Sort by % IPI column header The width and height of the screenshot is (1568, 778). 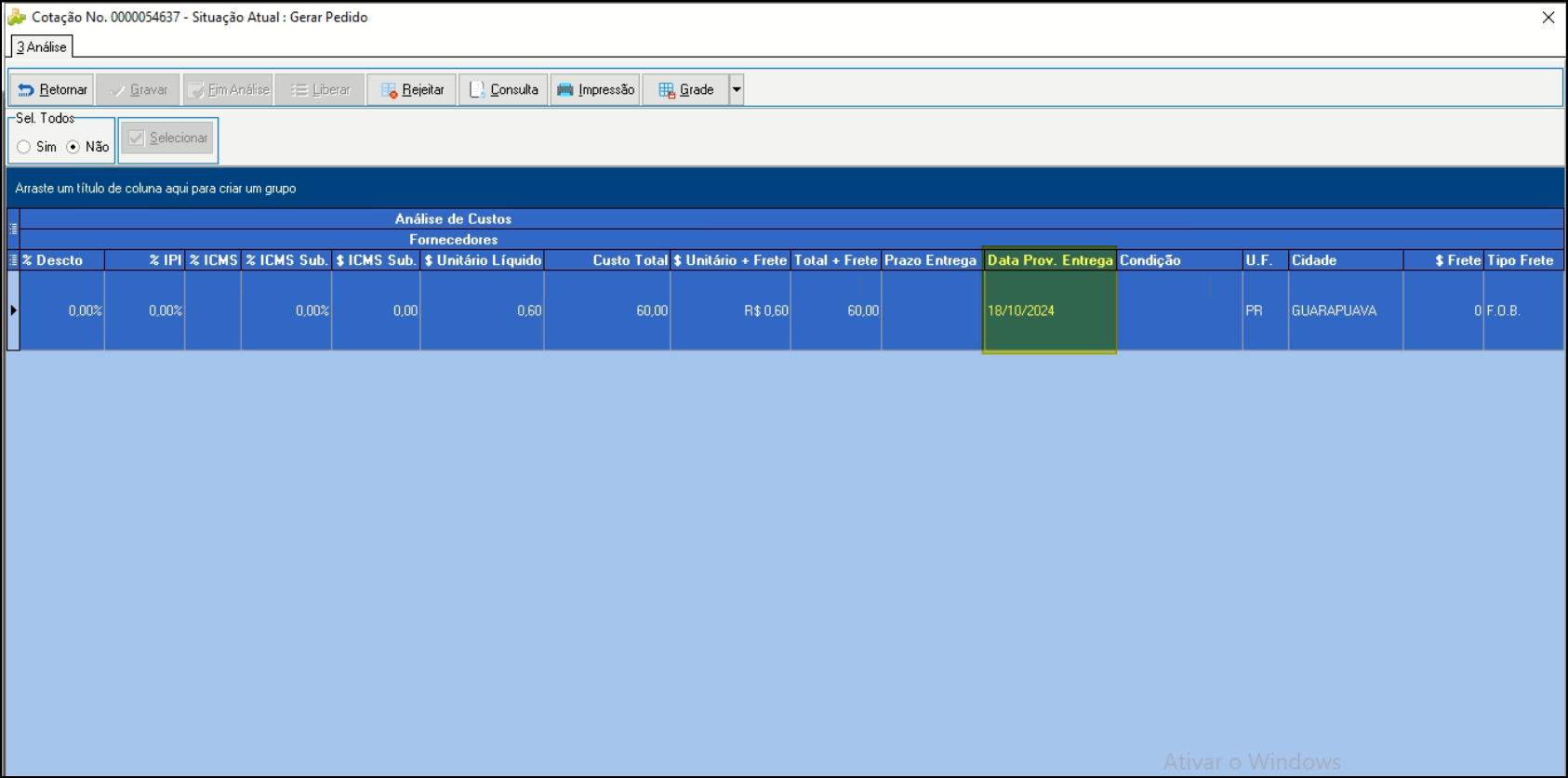tap(144, 260)
